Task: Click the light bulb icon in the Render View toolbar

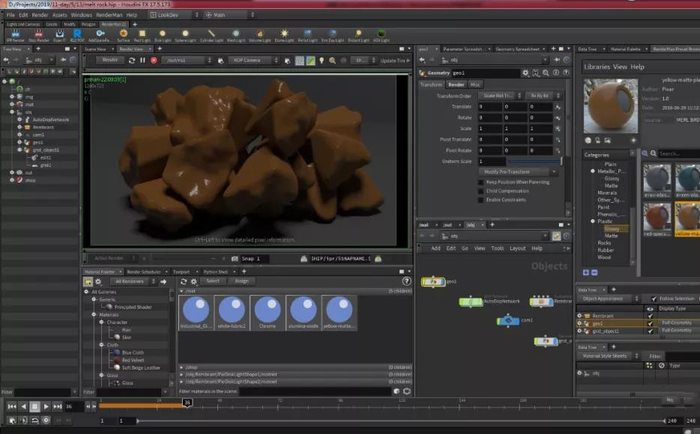Action: click(x=321, y=60)
